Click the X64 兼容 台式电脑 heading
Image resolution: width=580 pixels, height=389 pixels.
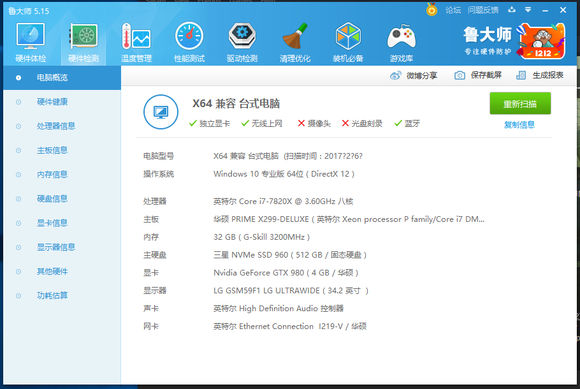point(236,103)
